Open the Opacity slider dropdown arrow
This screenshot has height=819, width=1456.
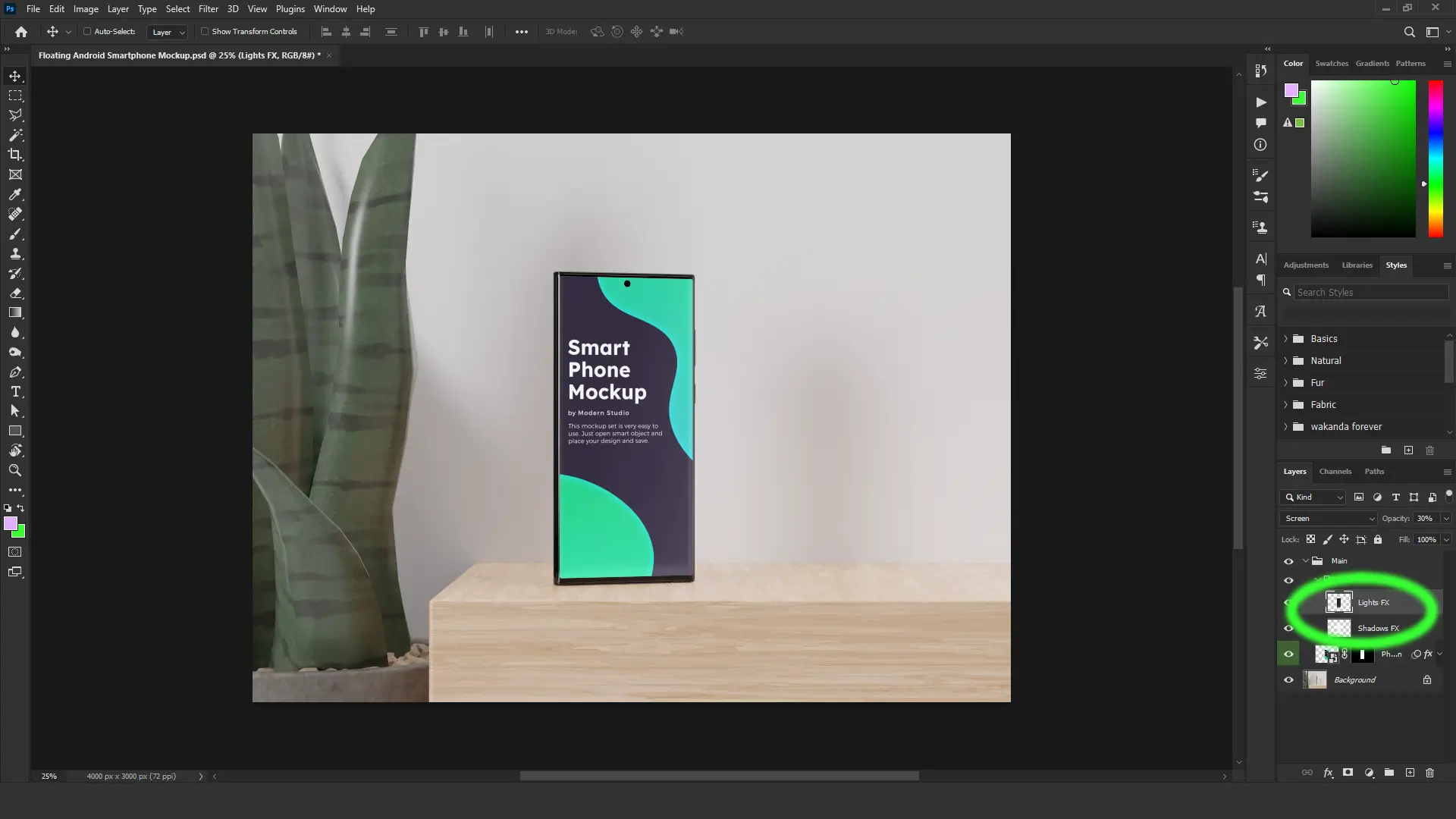pos(1446,519)
